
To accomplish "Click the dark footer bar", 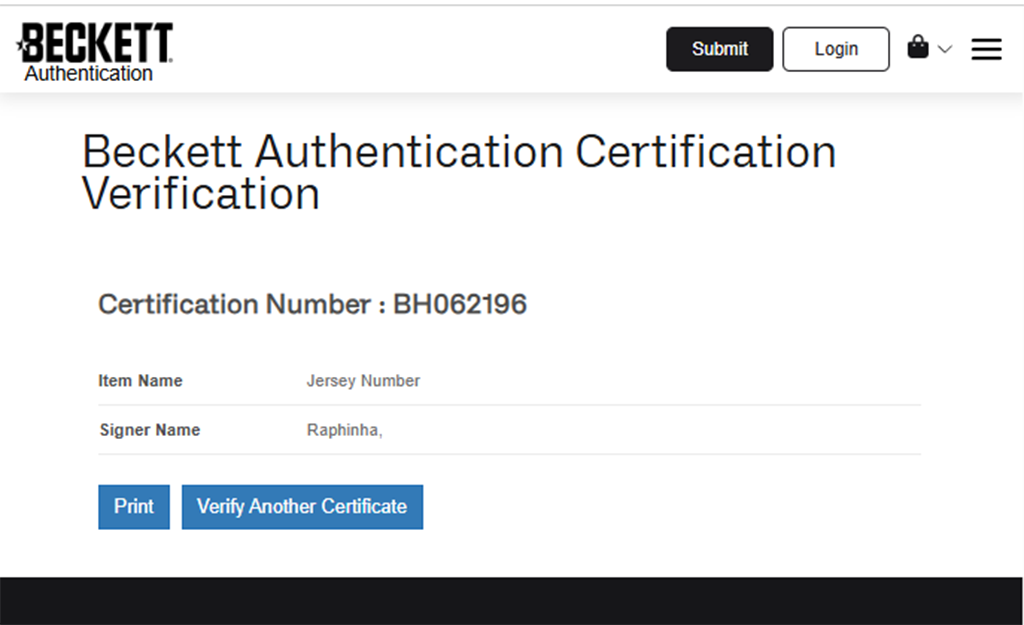I will pyautogui.click(x=512, y=600).
